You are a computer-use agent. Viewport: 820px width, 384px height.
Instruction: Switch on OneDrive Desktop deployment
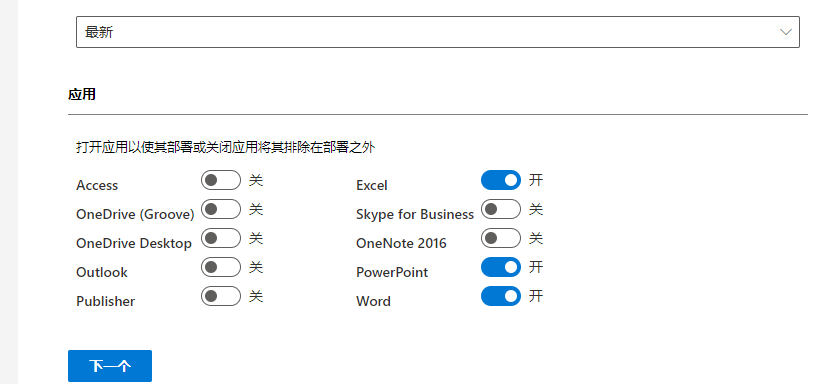[x=221, y=239]
